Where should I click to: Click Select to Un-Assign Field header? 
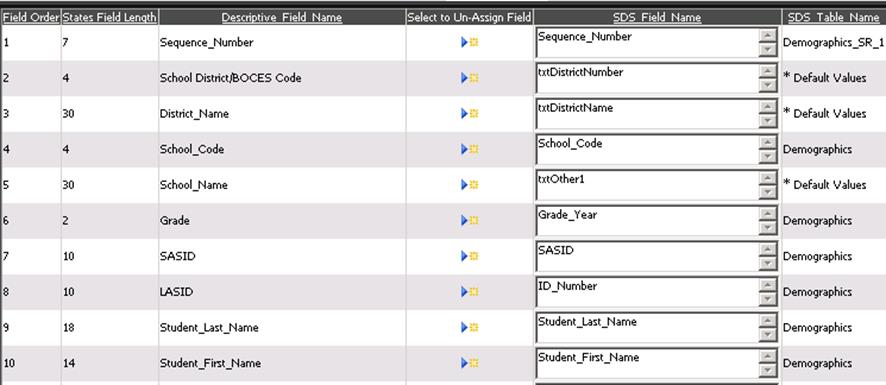[469, 18]
